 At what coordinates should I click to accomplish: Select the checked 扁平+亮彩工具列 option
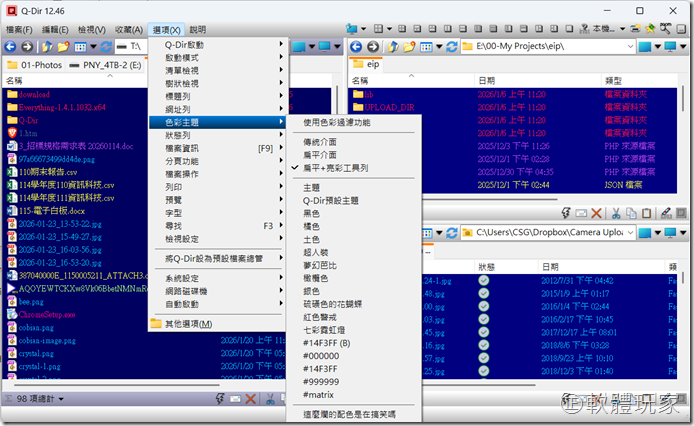(335, 168)
